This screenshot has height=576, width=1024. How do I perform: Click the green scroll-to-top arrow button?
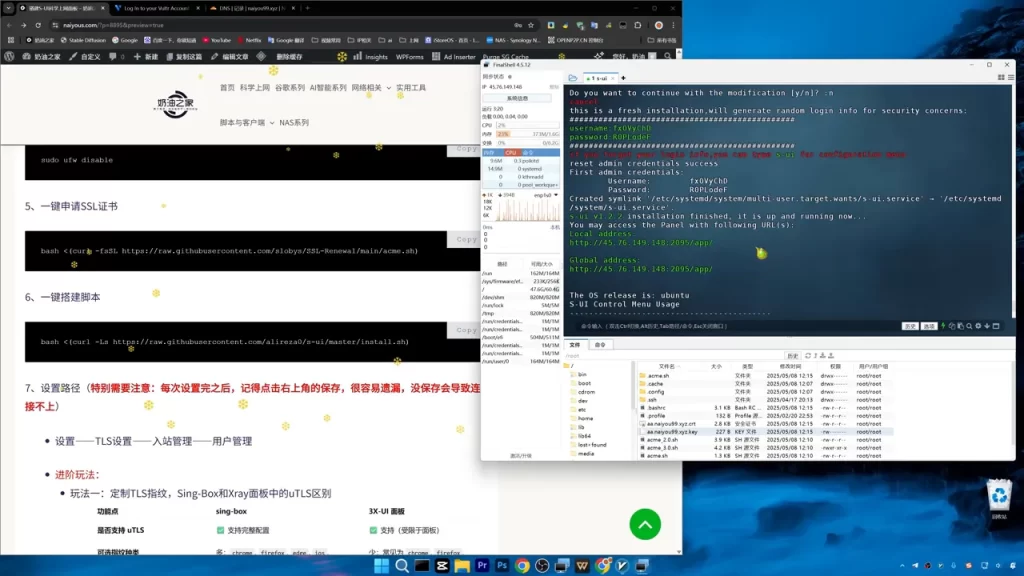point(645,524)
